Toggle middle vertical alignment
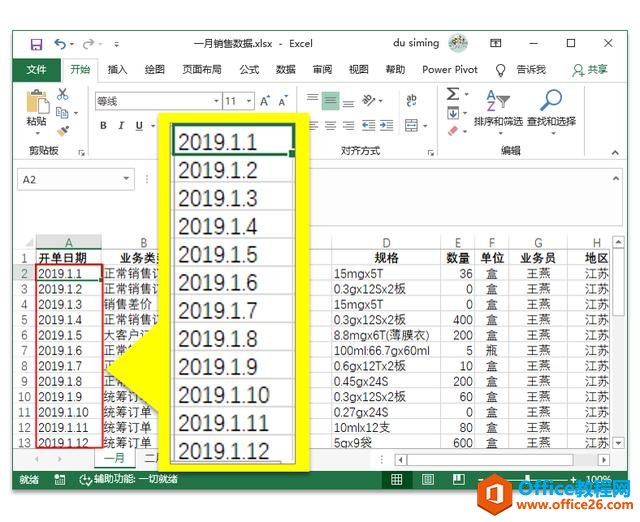 [330, 101]
